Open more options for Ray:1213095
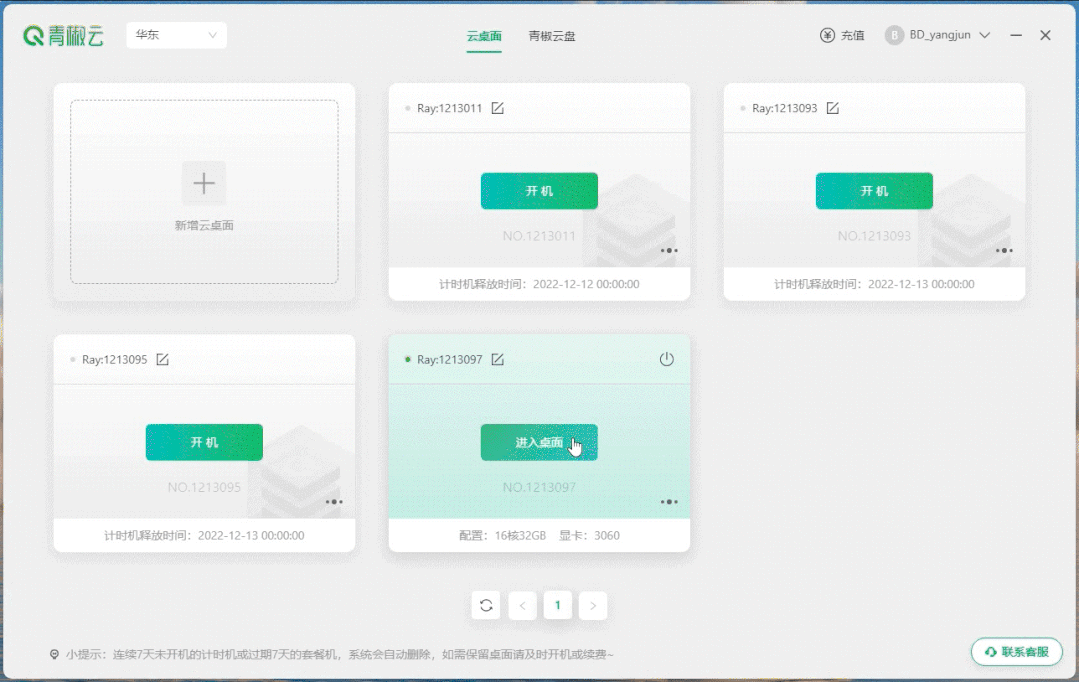 coord(334,502)
